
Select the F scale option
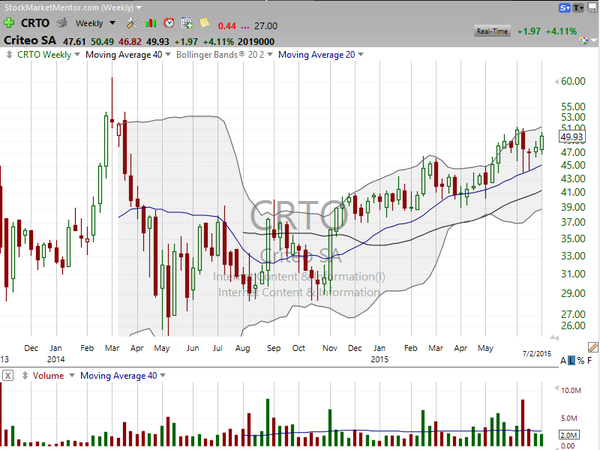point(590,360)
